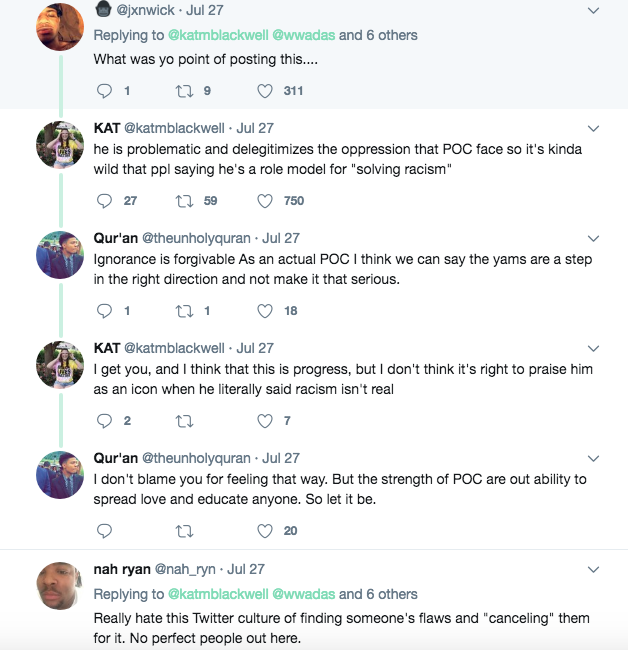
Task: Open dropdown for Qur'an's 'Ignorance is forgivable' tweet
Action: click(x=593, y=239)
